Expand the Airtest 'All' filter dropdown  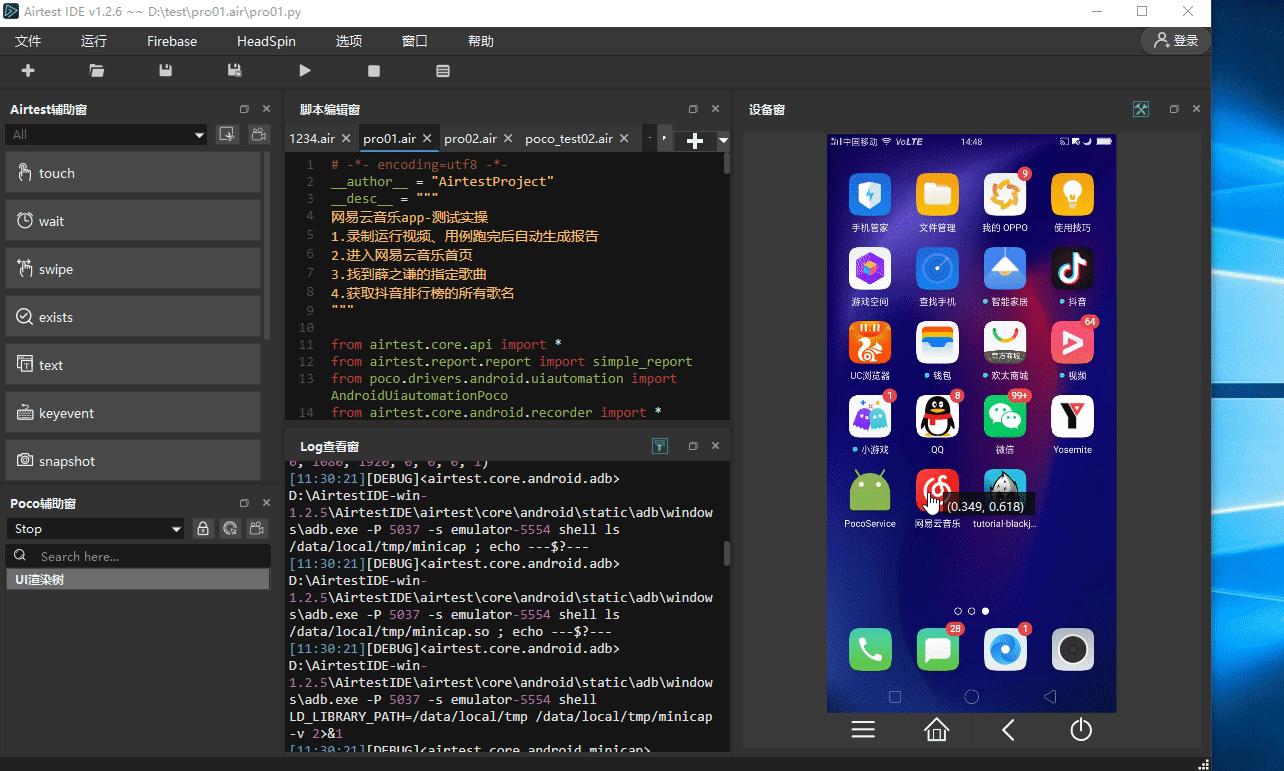click(106, 134)
